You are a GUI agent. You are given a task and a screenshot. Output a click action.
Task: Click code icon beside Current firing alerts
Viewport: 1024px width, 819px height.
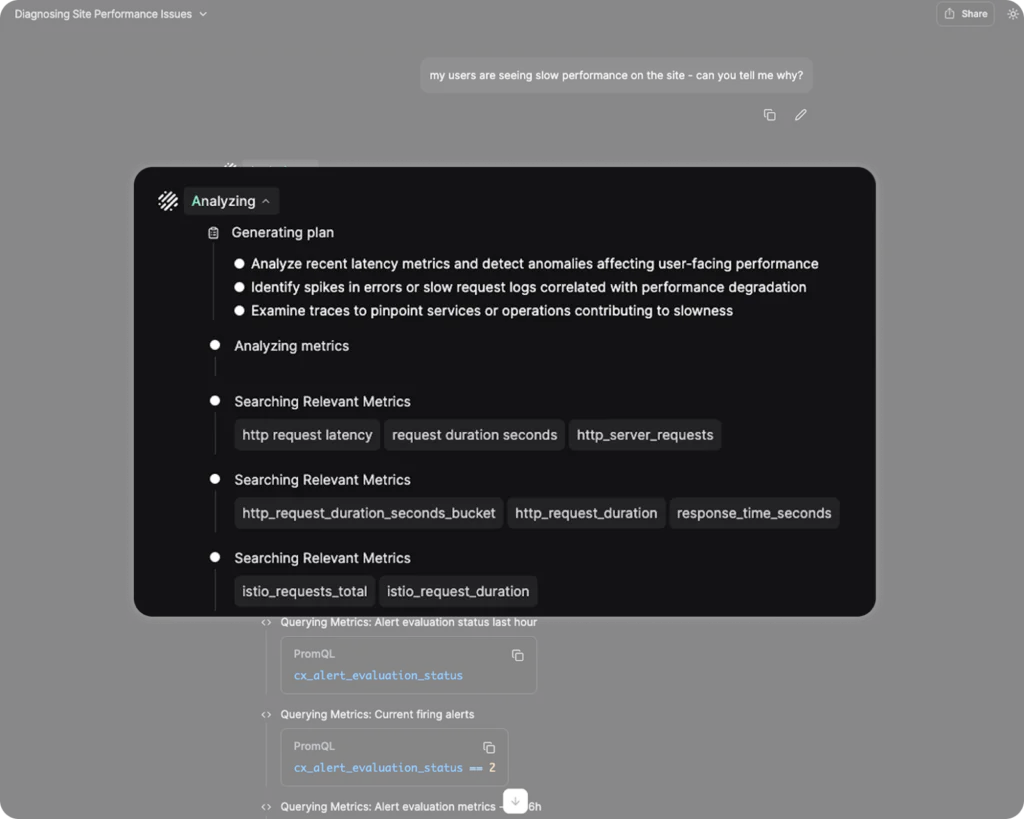click(266, 714)
